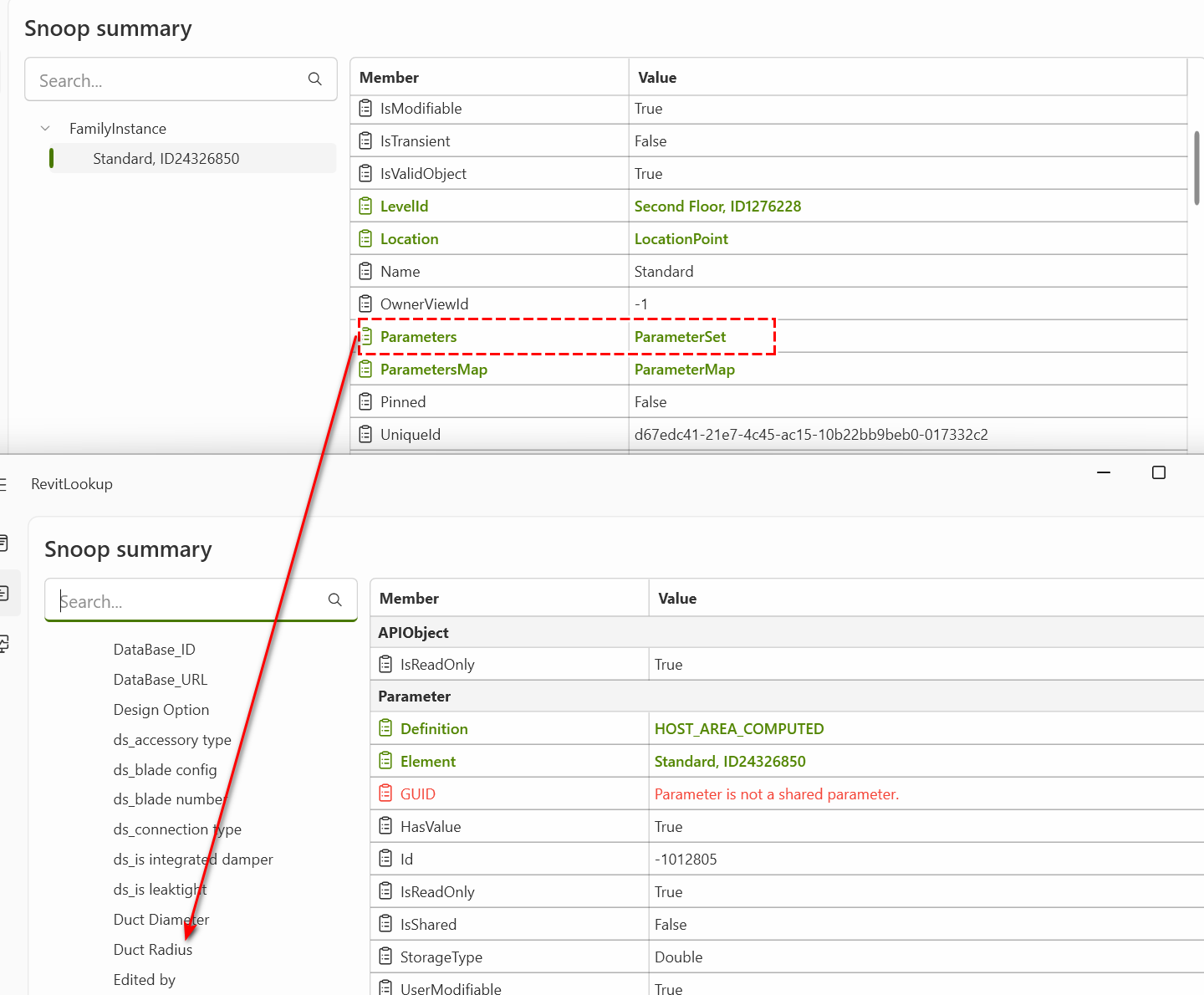The width and height of the screenshot is (1204, 995).
Task: Open the Second Floor, ID1276228 value
Action: click(x=717, y=207)
